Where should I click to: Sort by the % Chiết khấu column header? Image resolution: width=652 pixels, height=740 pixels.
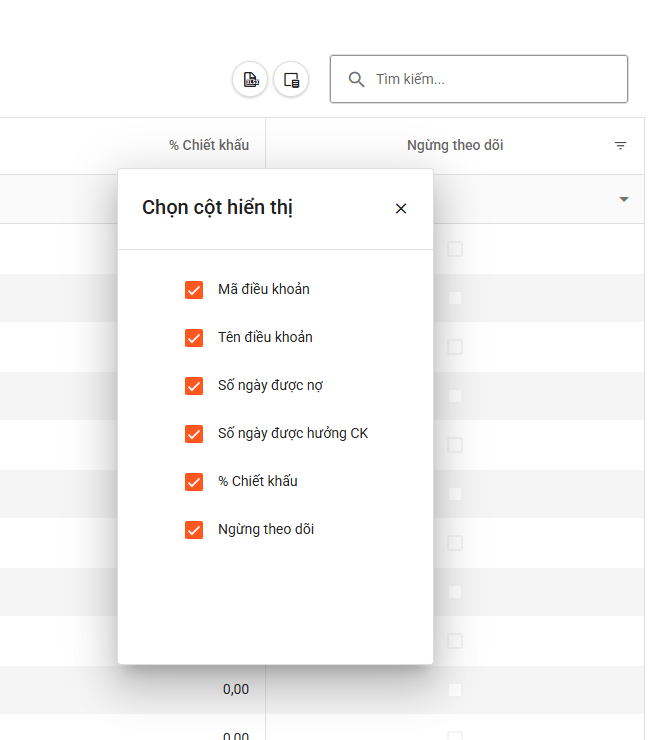(x=209, y=145)
